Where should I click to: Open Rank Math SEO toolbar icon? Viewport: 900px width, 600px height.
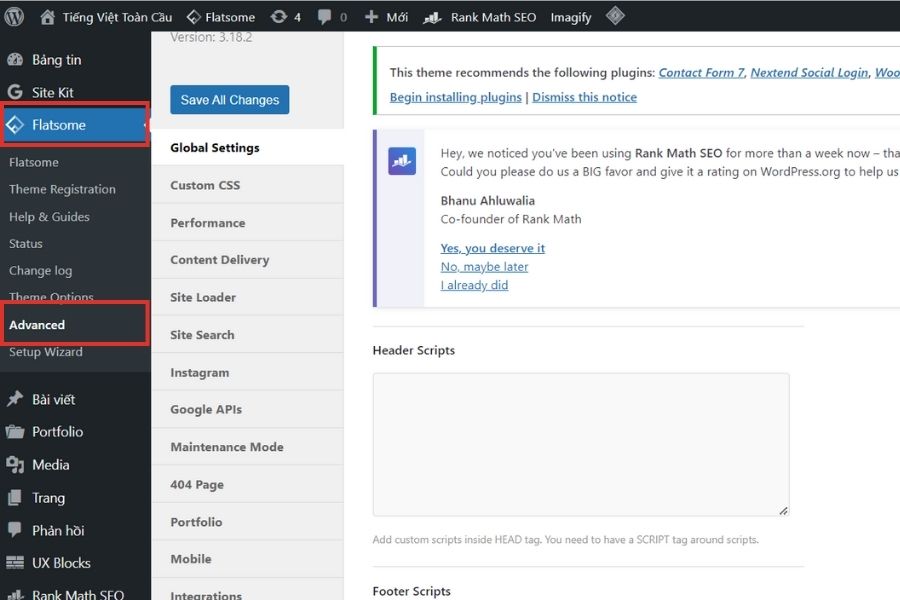[x=432, y=17]
